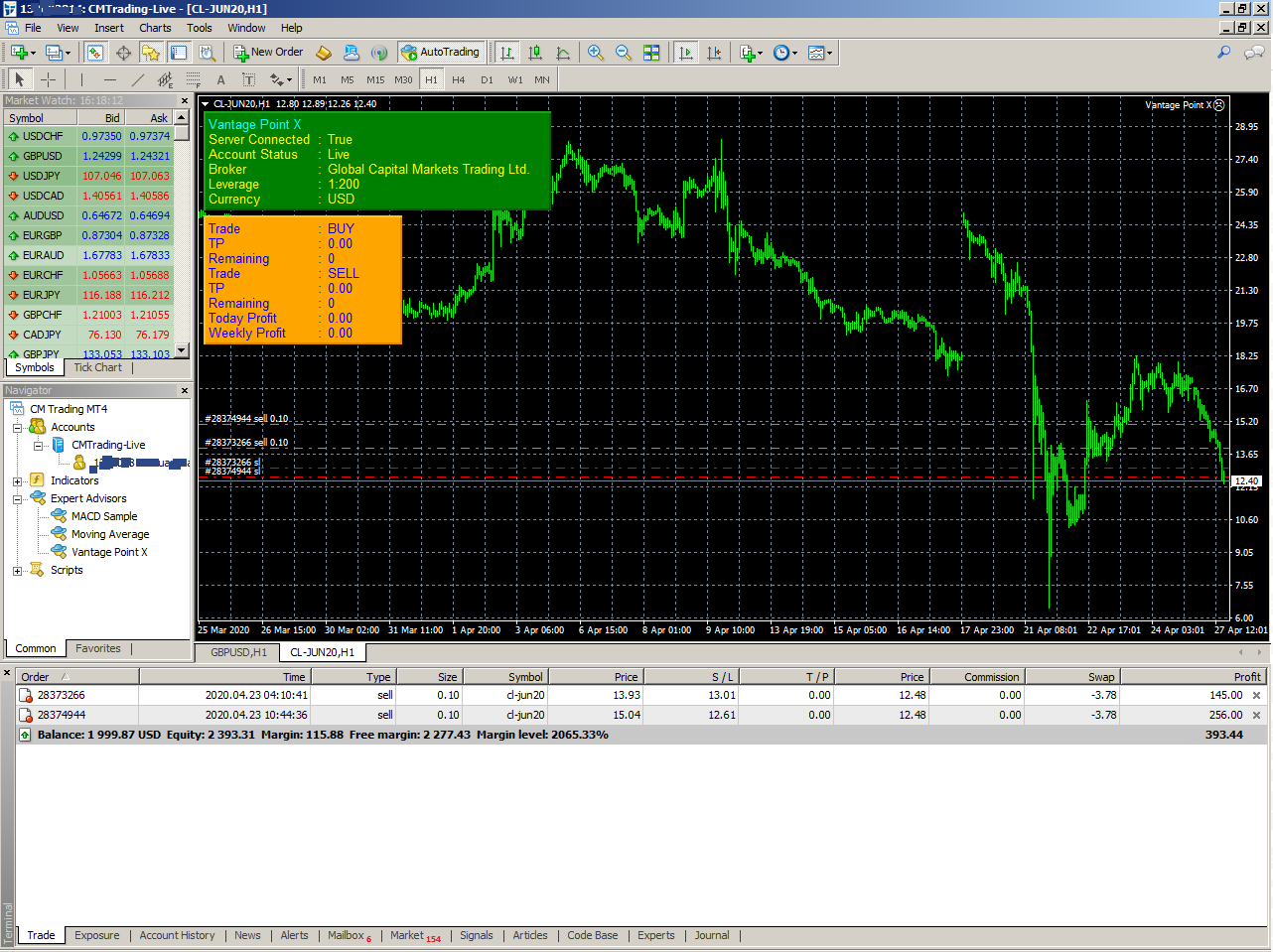Toggle the Chart Shift setting
The height and width of the screenshot is (952, 1273).
point(714,52)
